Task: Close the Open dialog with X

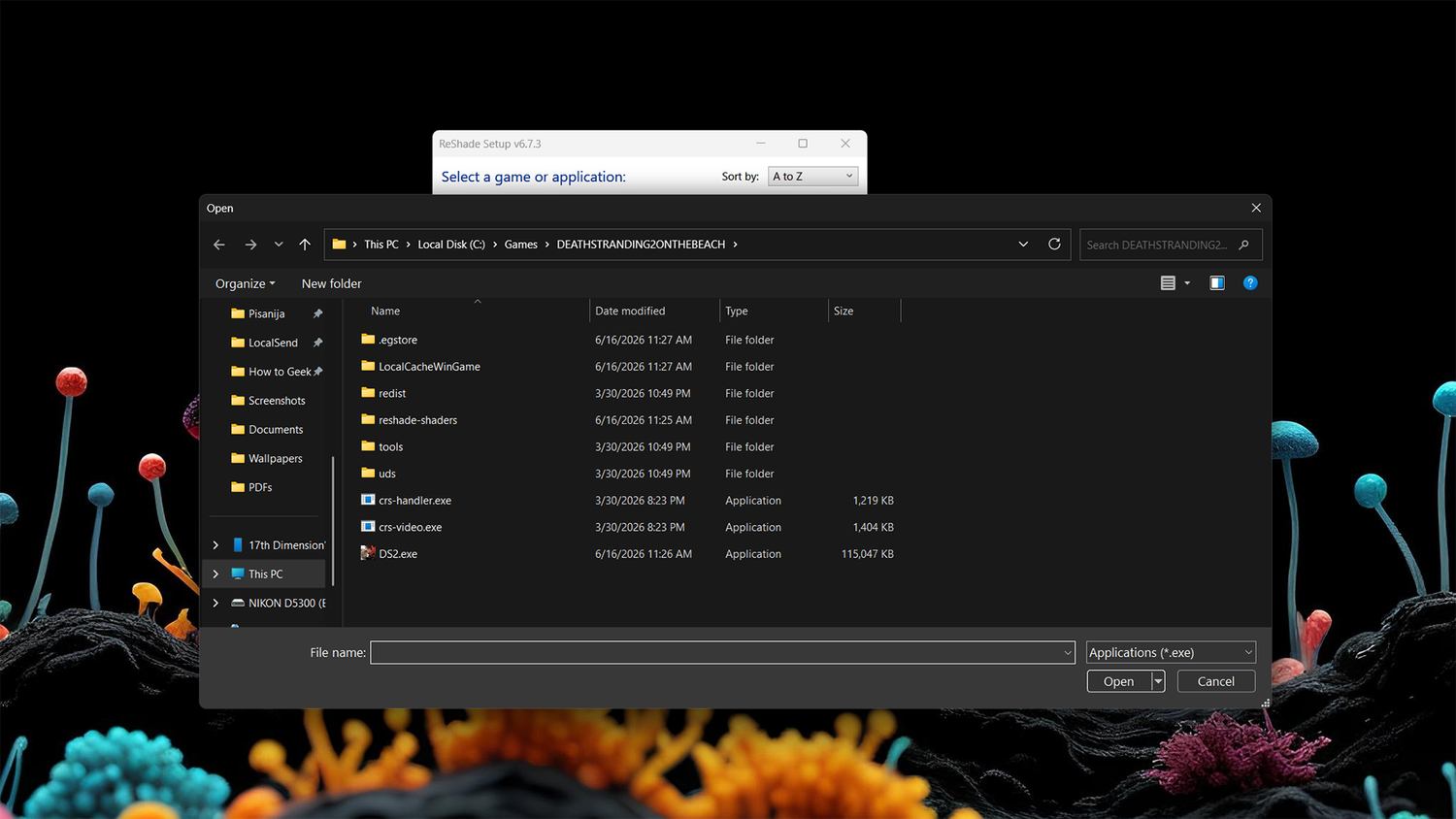Action: click(x=1256, y=208)
